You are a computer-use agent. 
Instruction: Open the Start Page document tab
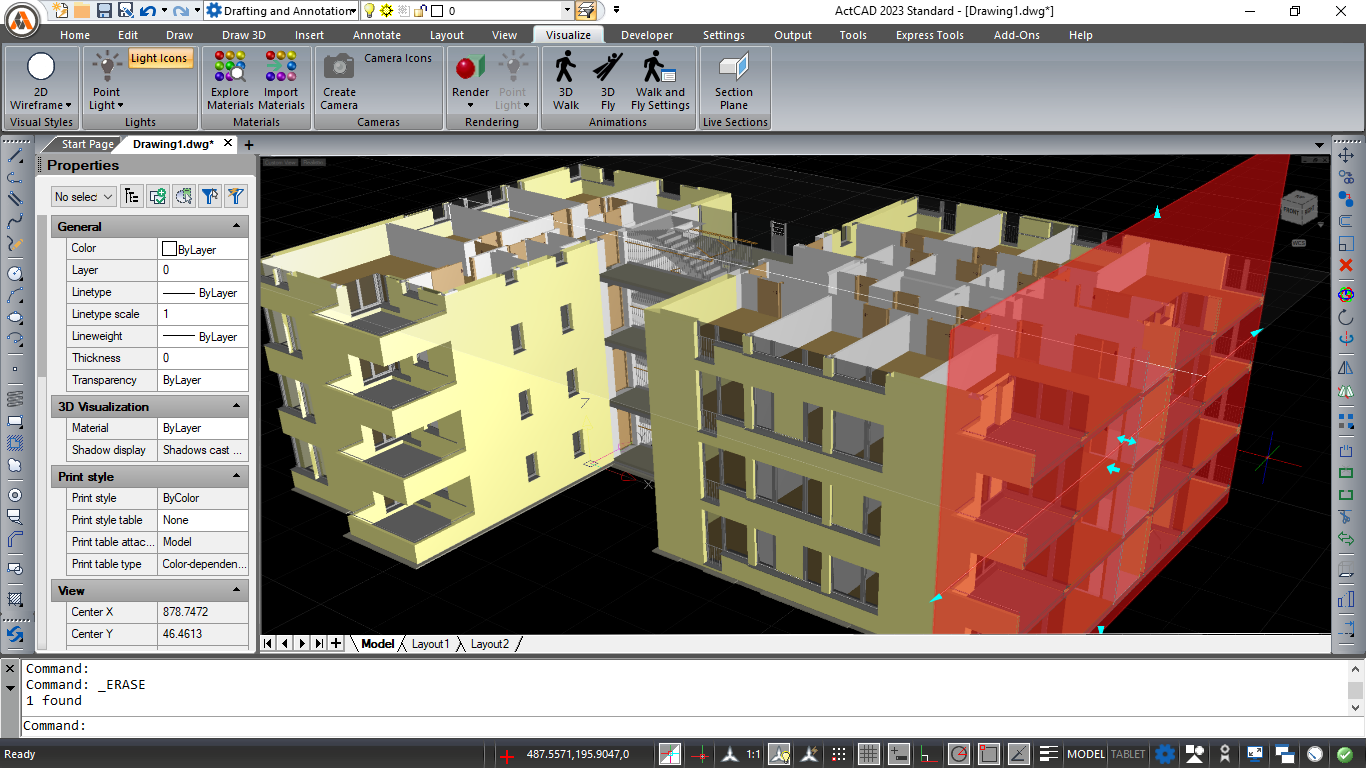tap(87, 144)
